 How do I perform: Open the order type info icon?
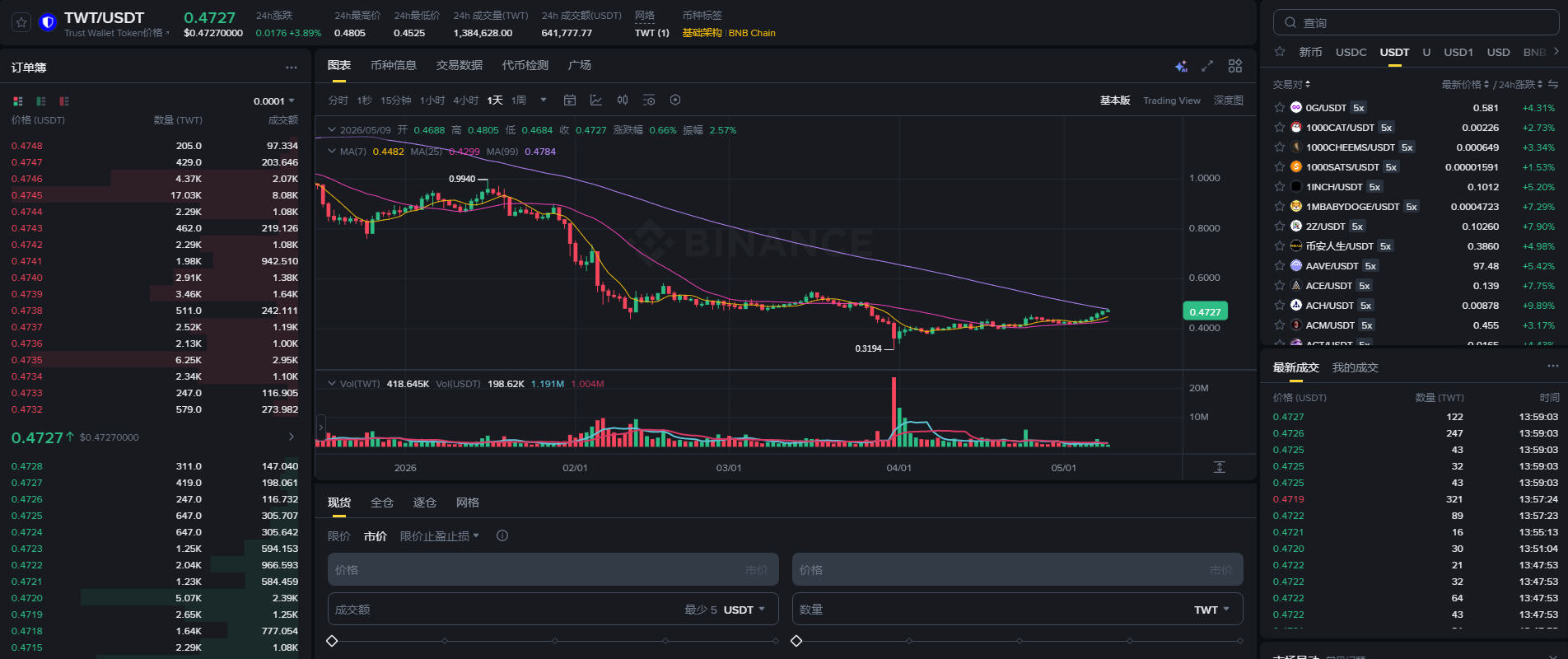coord(502,536)
